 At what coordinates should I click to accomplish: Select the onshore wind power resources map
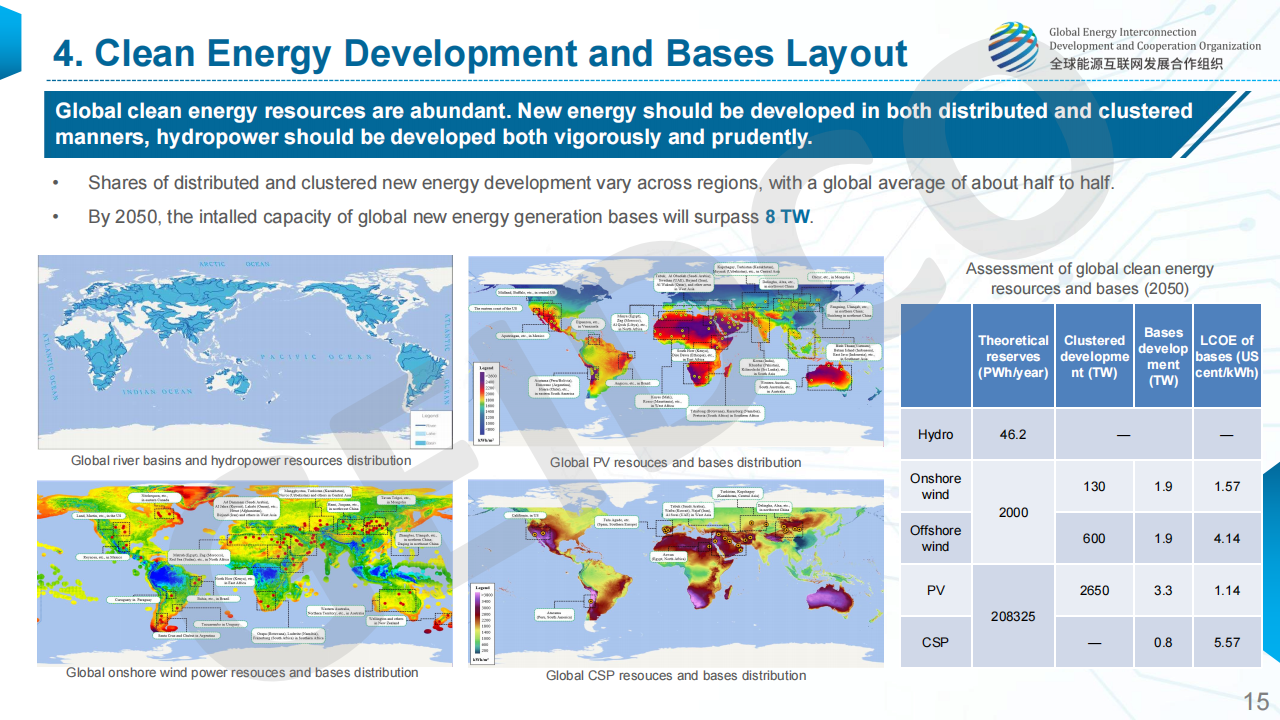click(245, 571)
